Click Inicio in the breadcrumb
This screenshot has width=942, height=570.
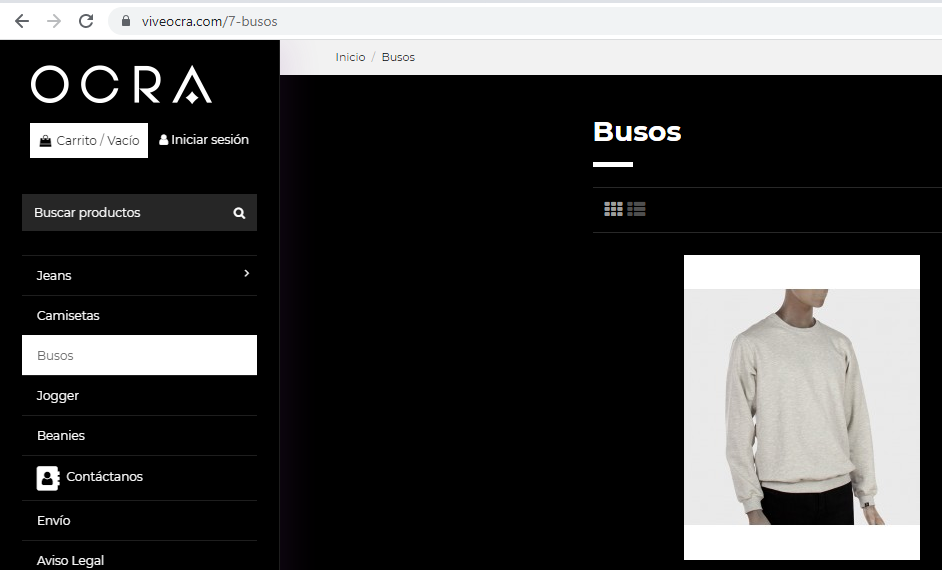pos(350,57)
